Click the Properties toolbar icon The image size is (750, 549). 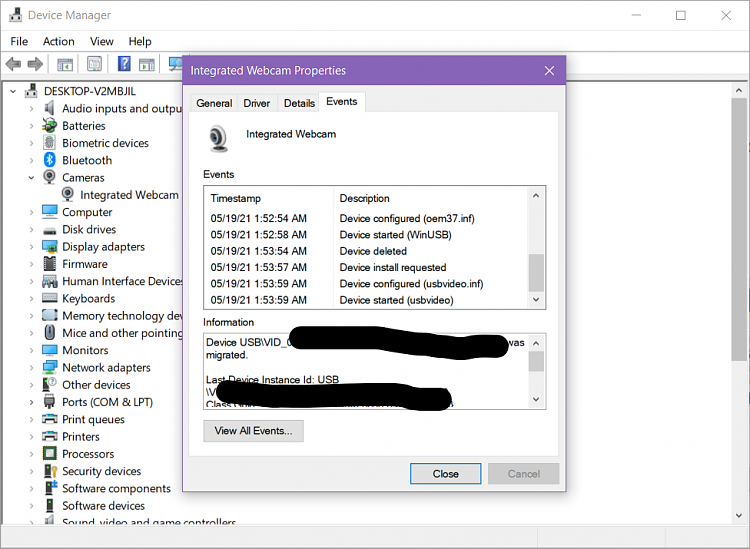[94, 64]
